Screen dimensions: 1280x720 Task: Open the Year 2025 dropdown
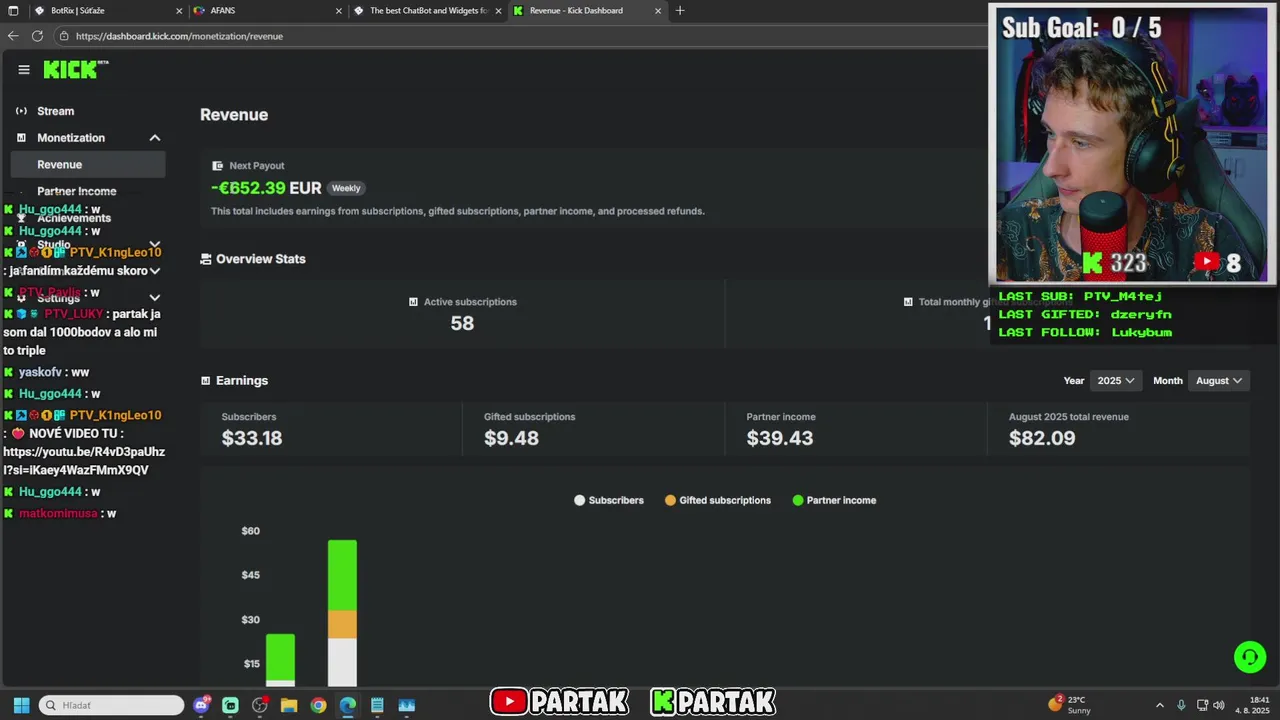[1116, 381]
